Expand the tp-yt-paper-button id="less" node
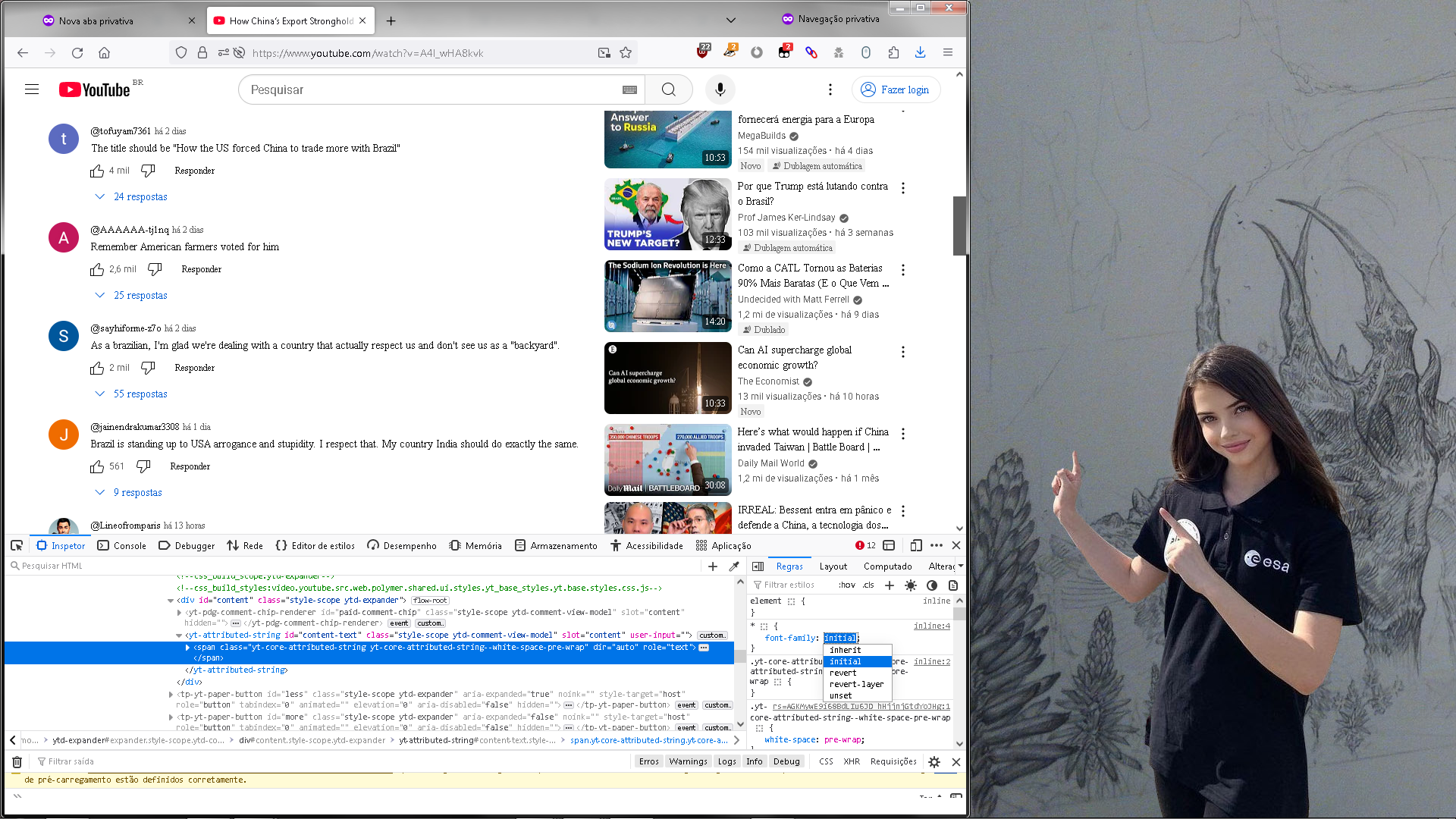The image size is (1456, 819). 171,695
